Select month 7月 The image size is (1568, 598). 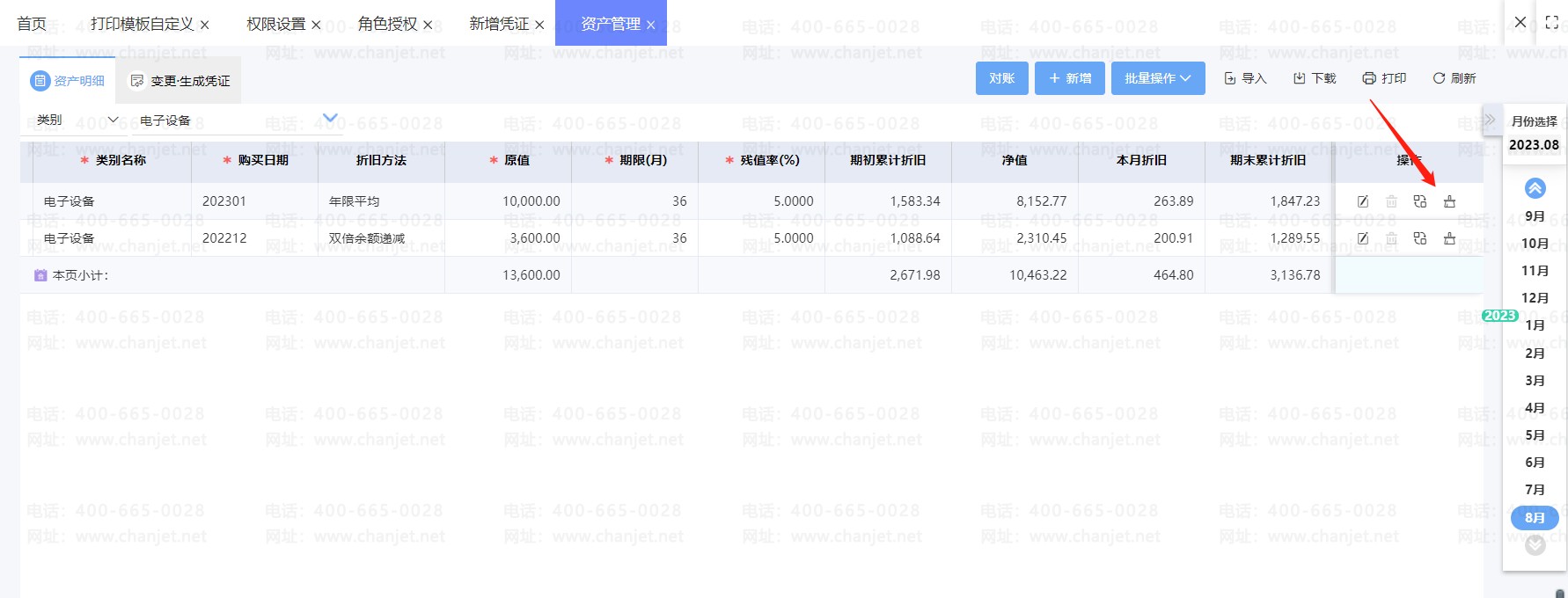1535,489
